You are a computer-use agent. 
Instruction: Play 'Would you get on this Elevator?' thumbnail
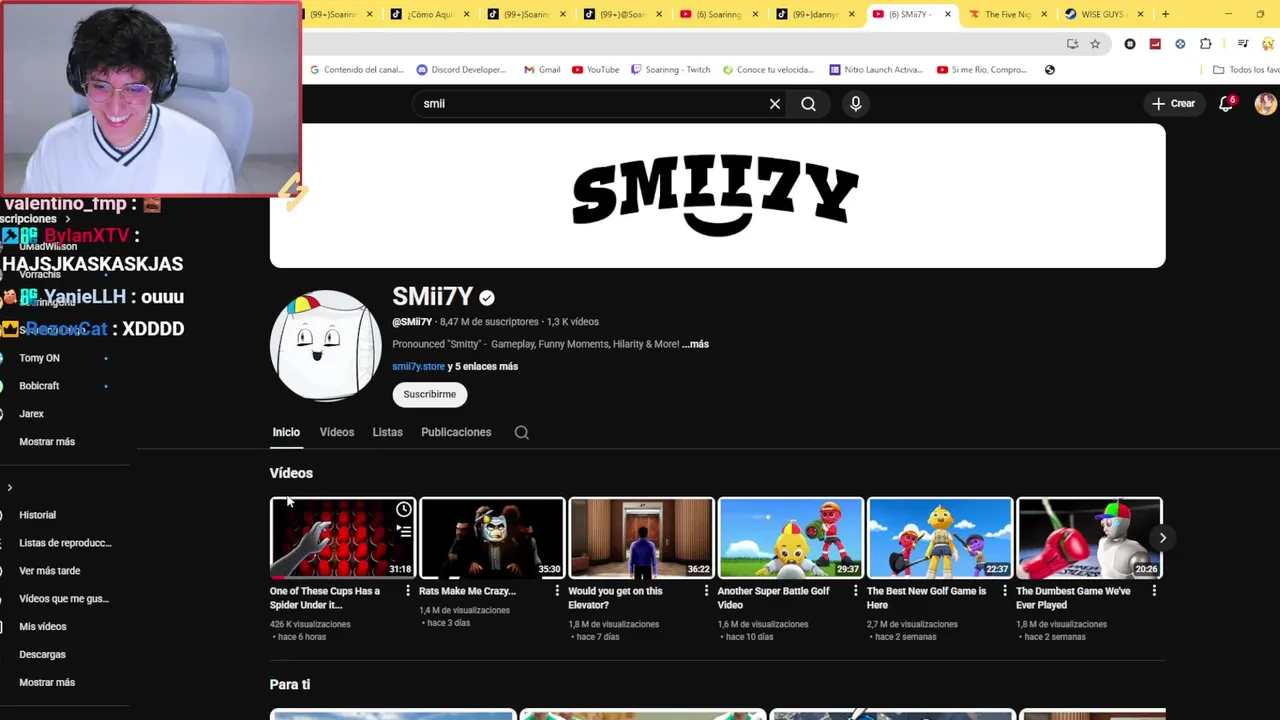pyautogui.click(x=641, y=538)
